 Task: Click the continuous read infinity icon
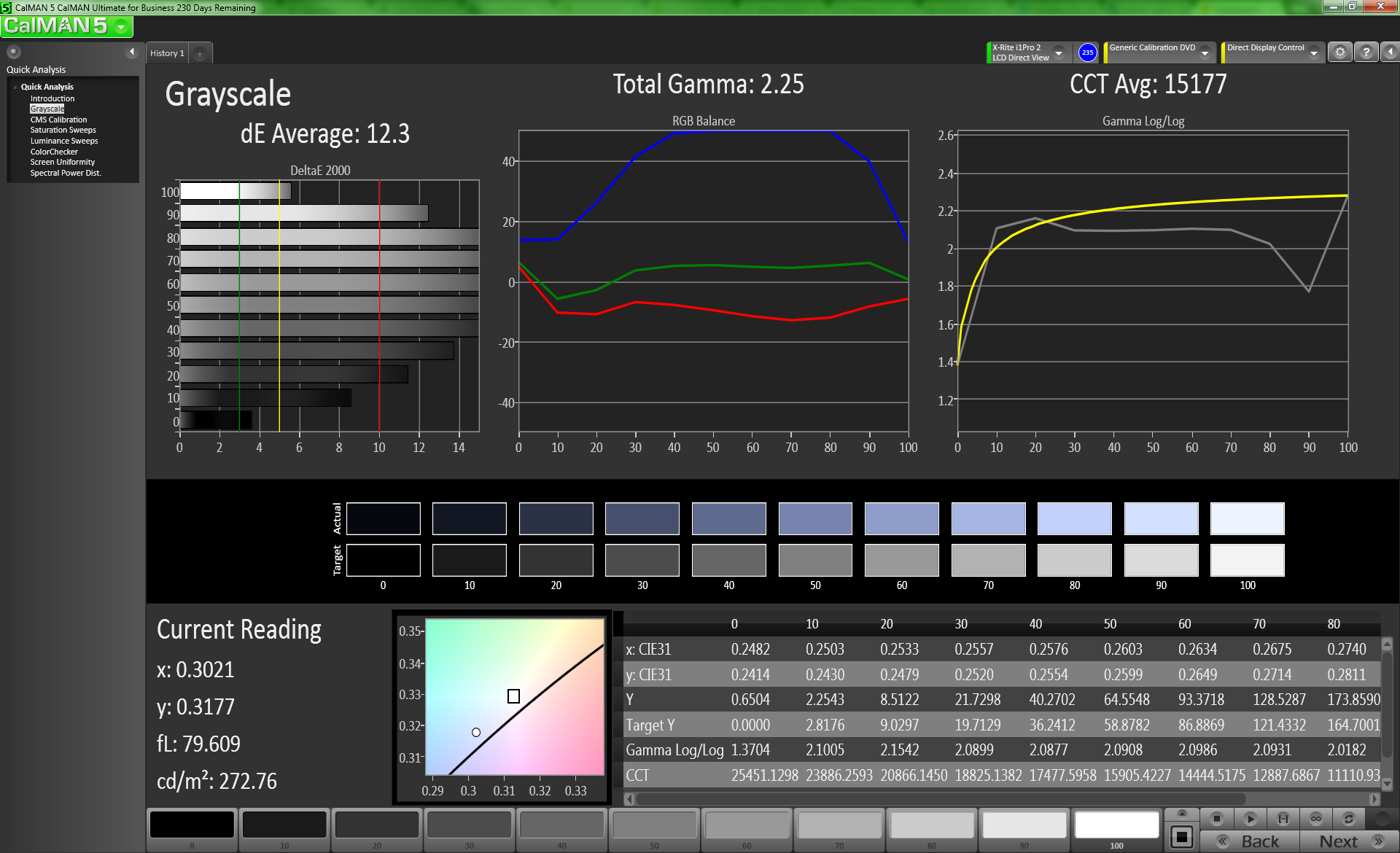(x=1316, y=819)
